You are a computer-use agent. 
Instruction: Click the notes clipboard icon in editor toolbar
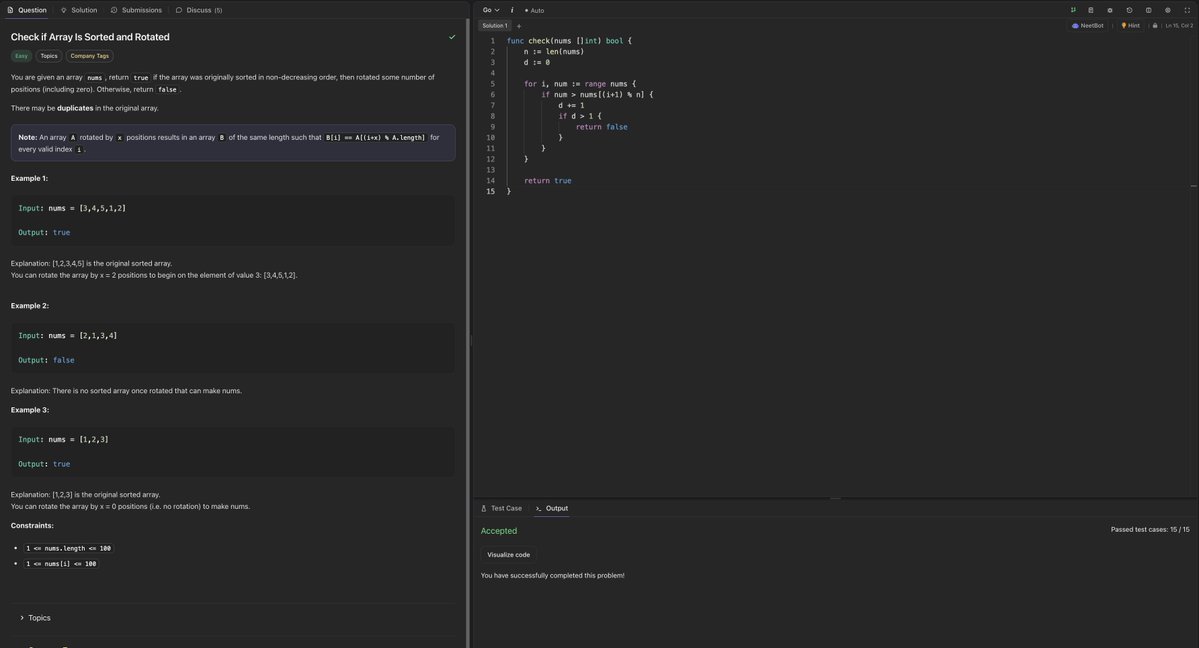click(x=1091, y=10)
